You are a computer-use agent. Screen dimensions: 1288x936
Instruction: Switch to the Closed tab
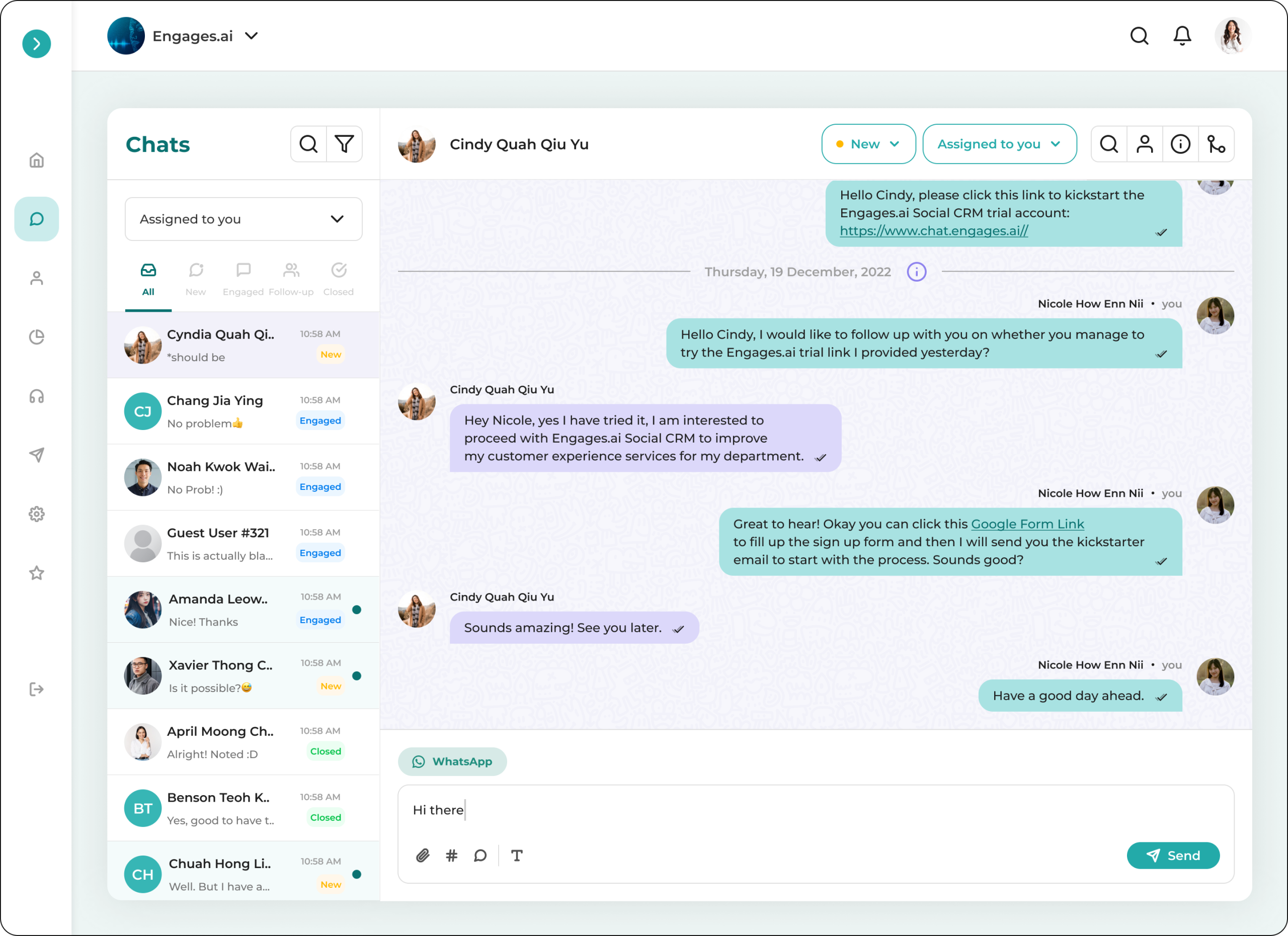click(x=339, y=279)
